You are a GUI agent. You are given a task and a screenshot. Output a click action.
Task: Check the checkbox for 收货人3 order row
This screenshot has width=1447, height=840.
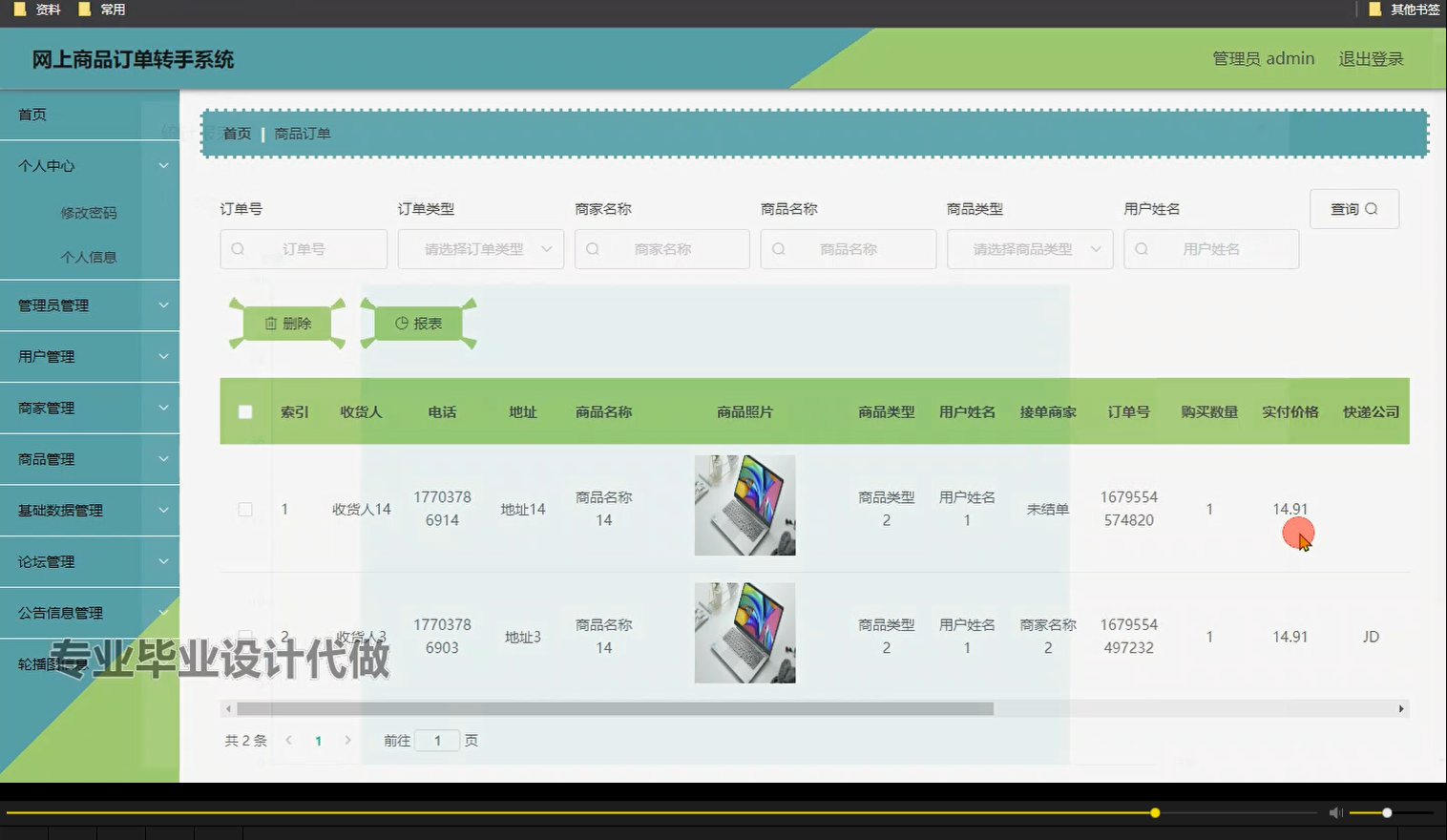click(245, 636)
